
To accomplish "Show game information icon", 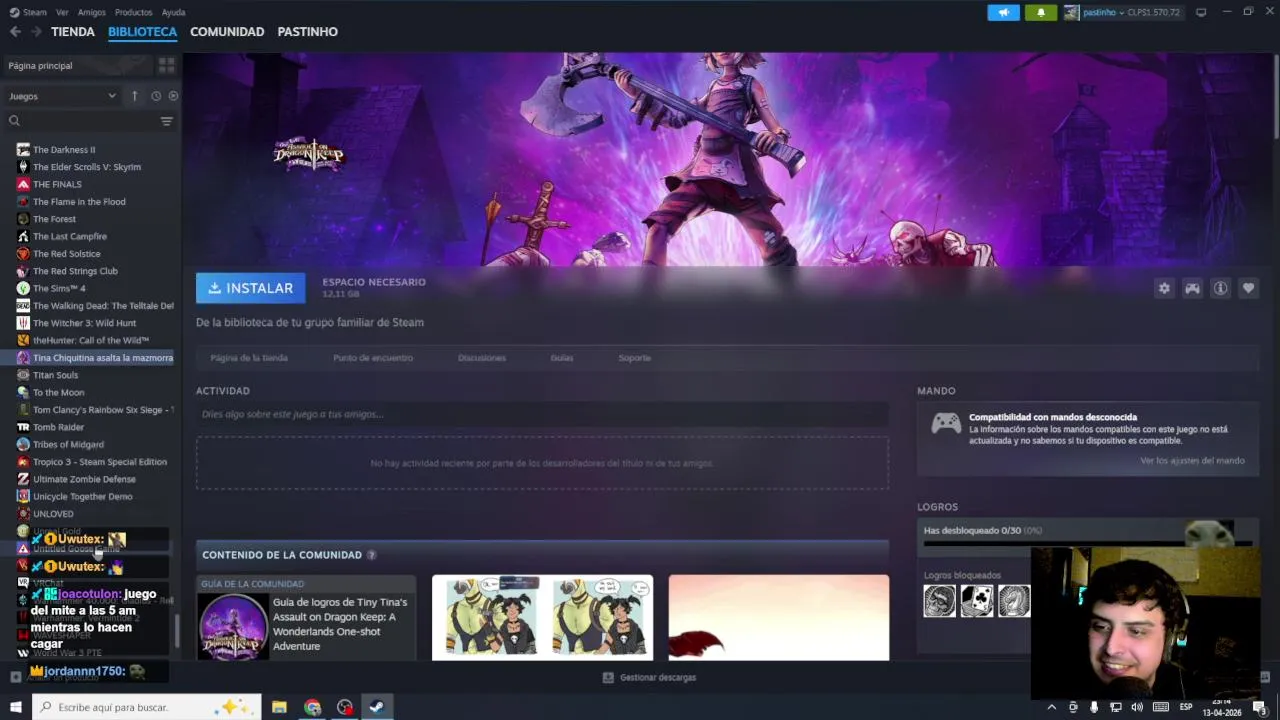I will [1220, 288].
